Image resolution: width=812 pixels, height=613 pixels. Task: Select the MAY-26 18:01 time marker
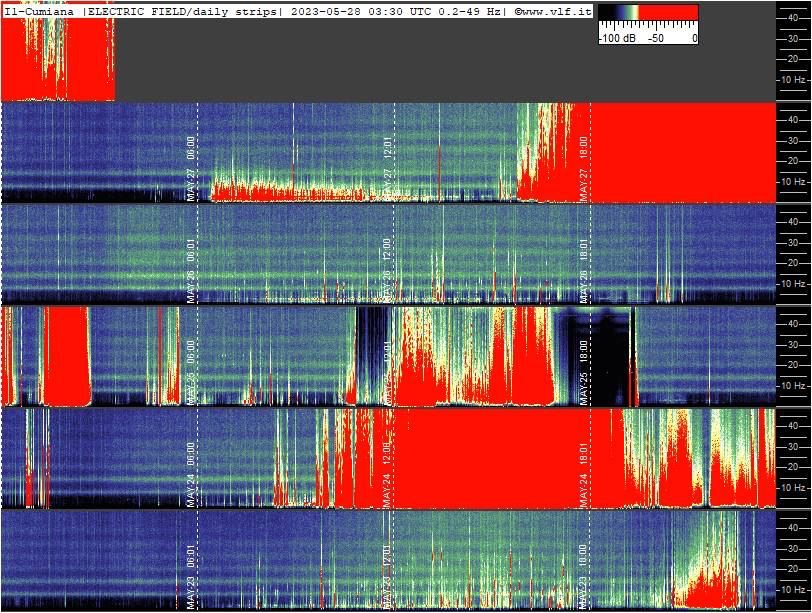tap(584, 271)
